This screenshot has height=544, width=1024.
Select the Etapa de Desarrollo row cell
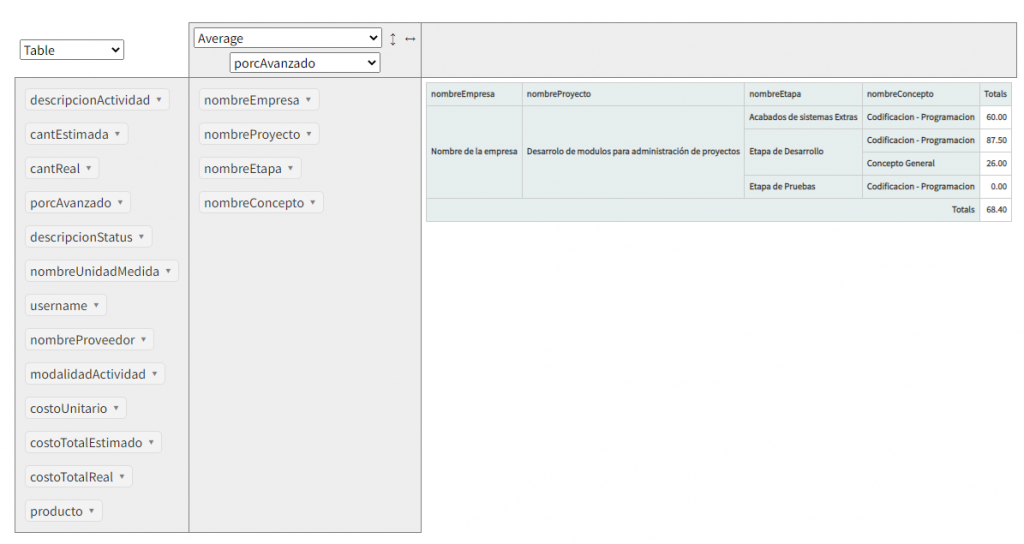[x=786, y=152]
